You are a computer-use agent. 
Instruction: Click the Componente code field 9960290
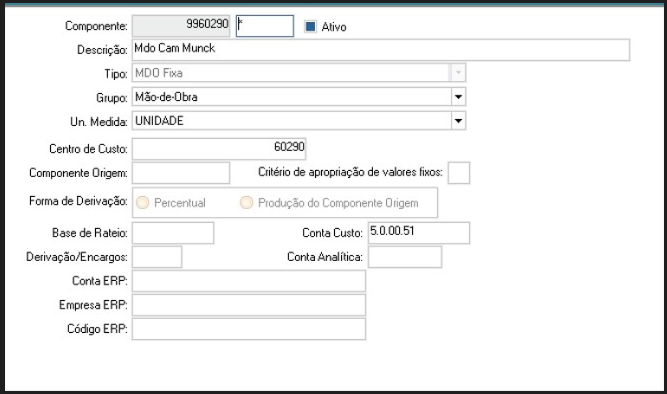click(x=181, y=26)
